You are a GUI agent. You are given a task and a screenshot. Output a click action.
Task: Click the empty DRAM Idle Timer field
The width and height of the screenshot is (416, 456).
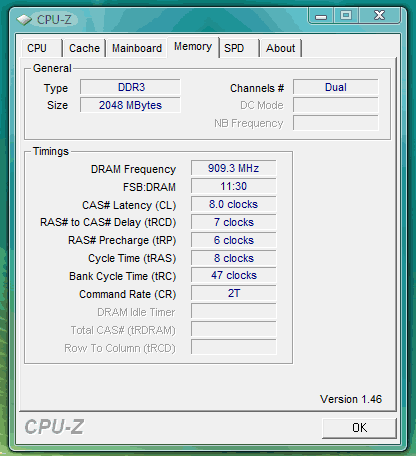(x=234, y=311)
